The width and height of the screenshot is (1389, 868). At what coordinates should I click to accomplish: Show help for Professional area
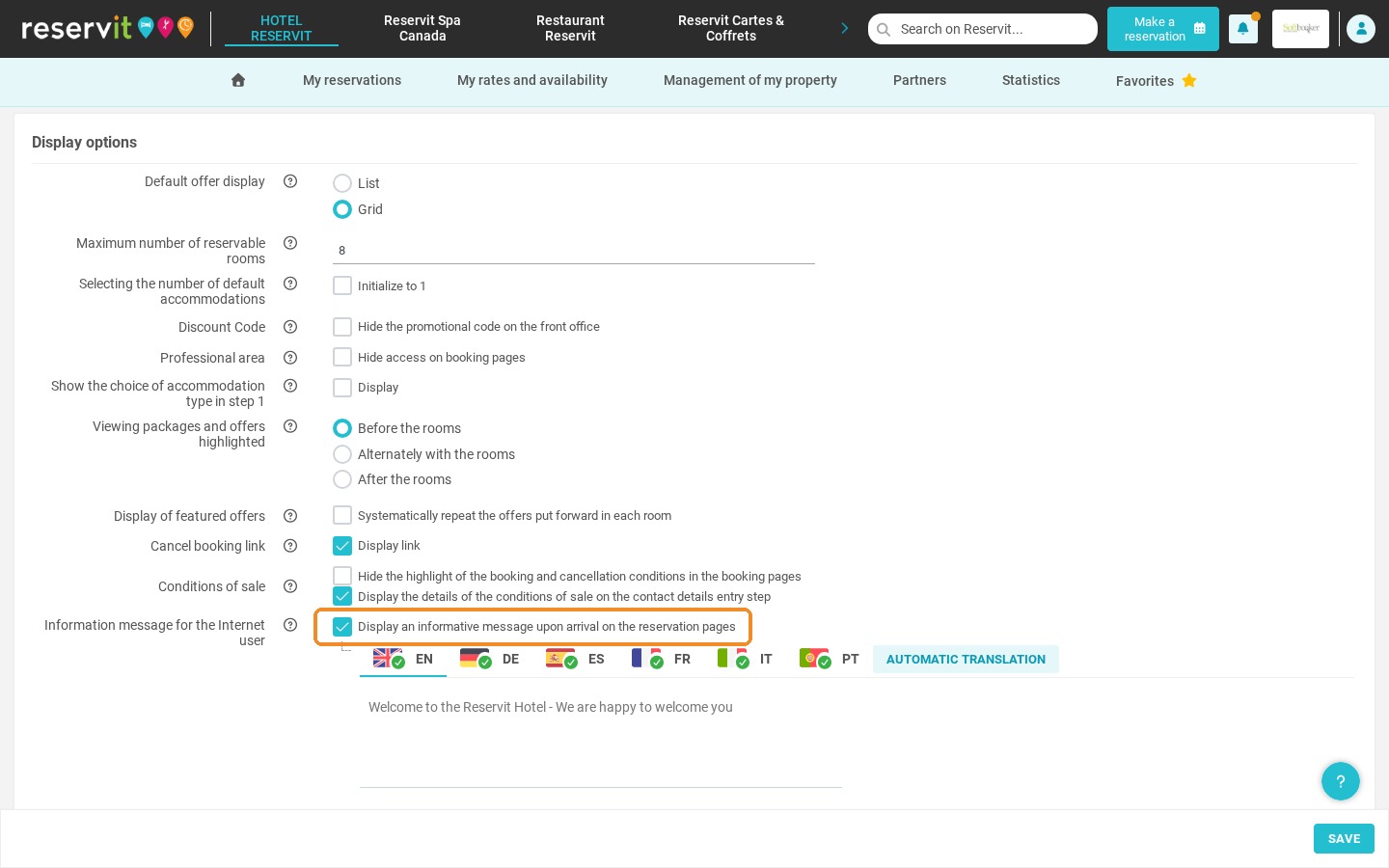click(290, 358)
